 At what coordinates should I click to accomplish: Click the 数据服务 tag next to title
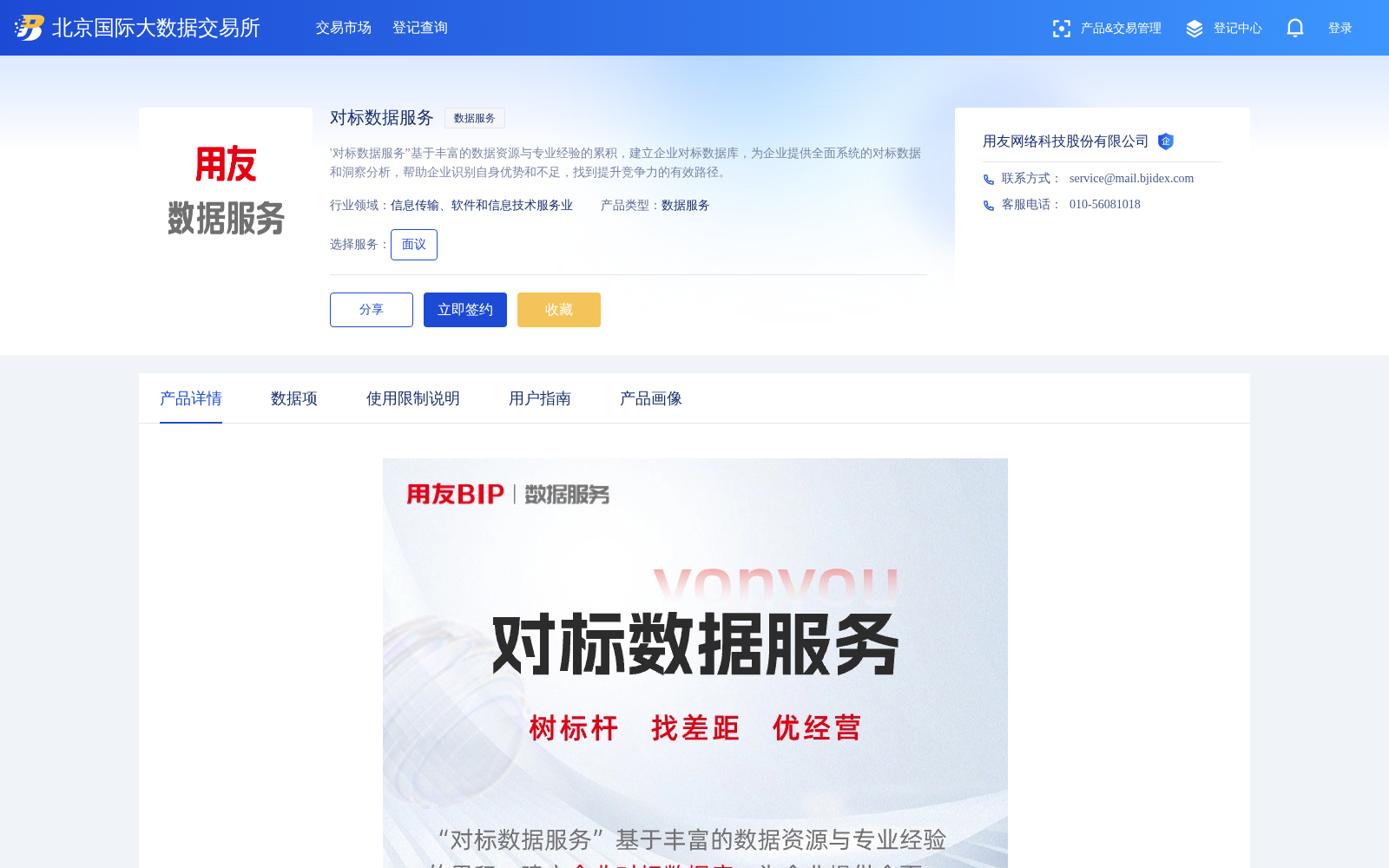[475, 118]
